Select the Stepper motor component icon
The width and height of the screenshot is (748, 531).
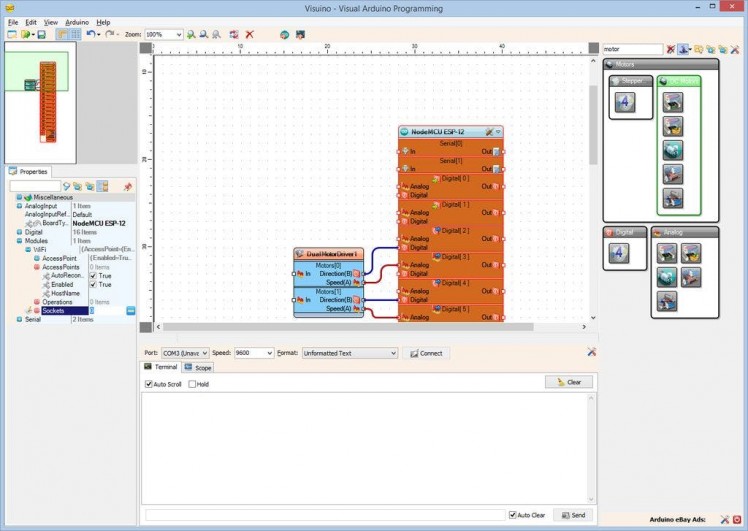tap(625, 101)
